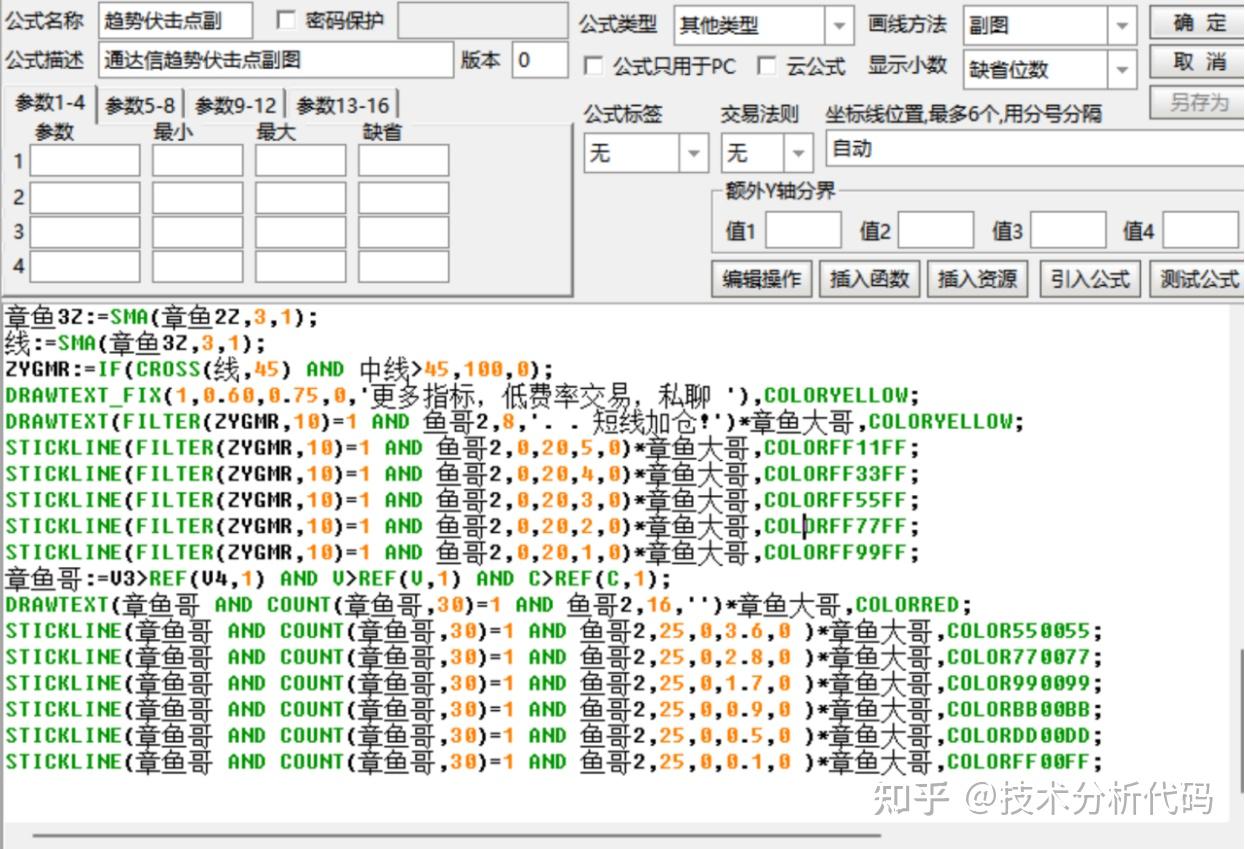Click the 插入函数 button
Viewport: 1245px width, 849px height.
tap(869, 279)
